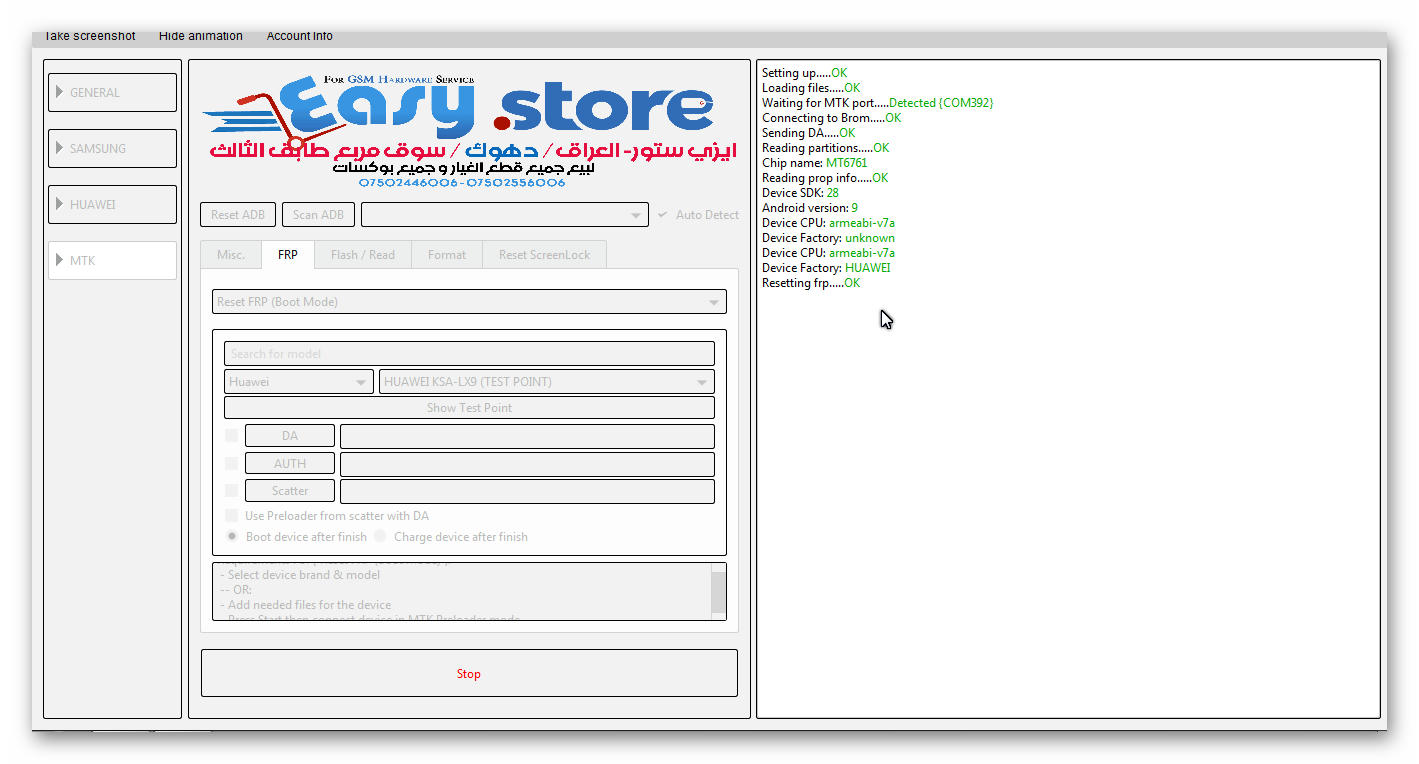The height and width of the screenshot is (764, 1419).
Task: Switch to the Format tab
Action: [x=447, y=255]
